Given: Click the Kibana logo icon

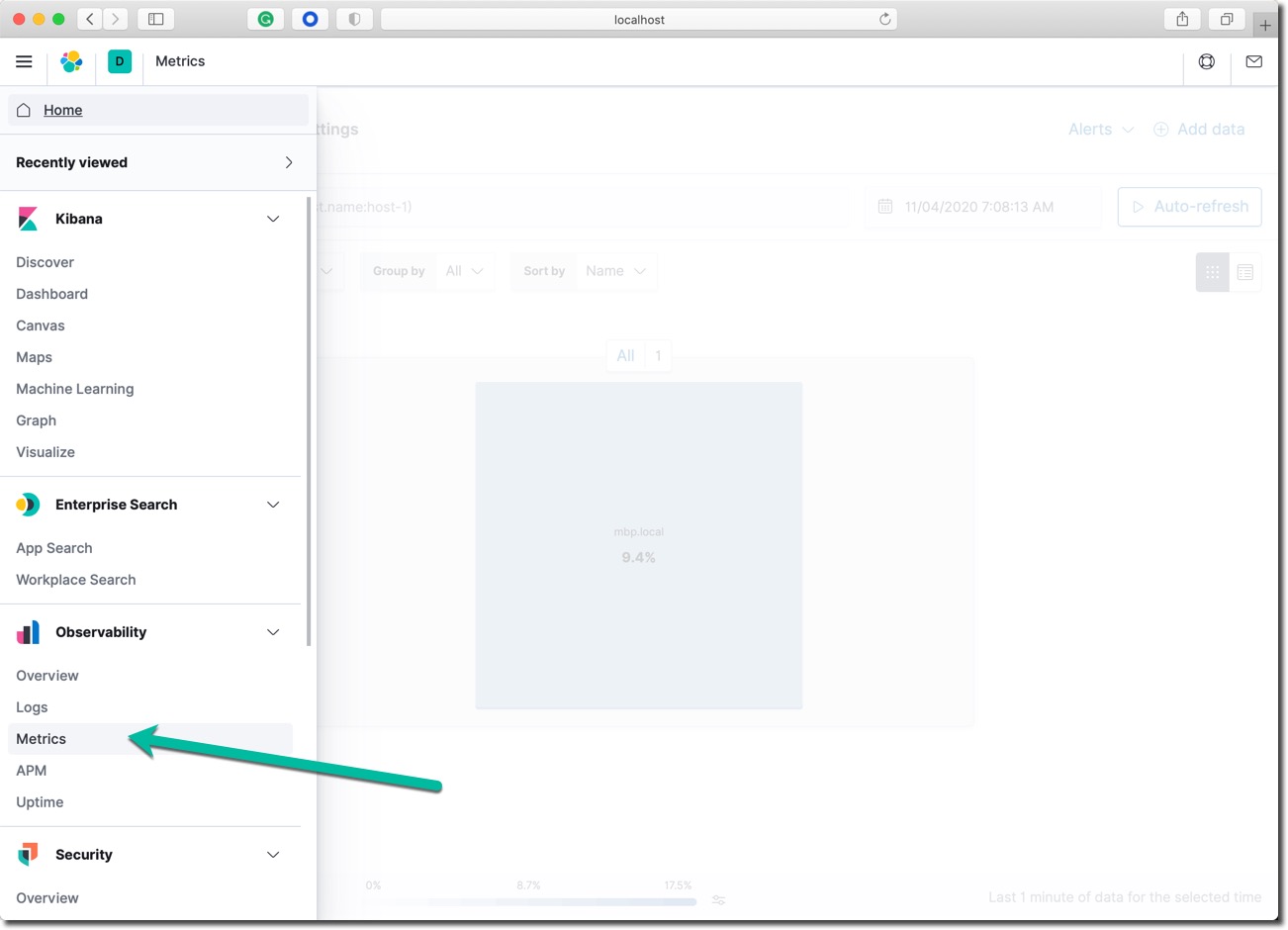Looking at the screenshot, I should click(28, 219).
